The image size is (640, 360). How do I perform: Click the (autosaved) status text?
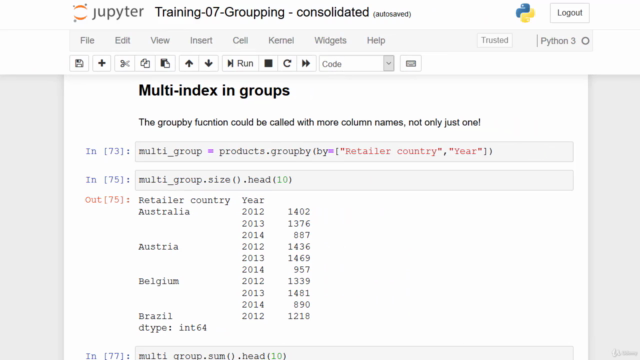(392, 14)
